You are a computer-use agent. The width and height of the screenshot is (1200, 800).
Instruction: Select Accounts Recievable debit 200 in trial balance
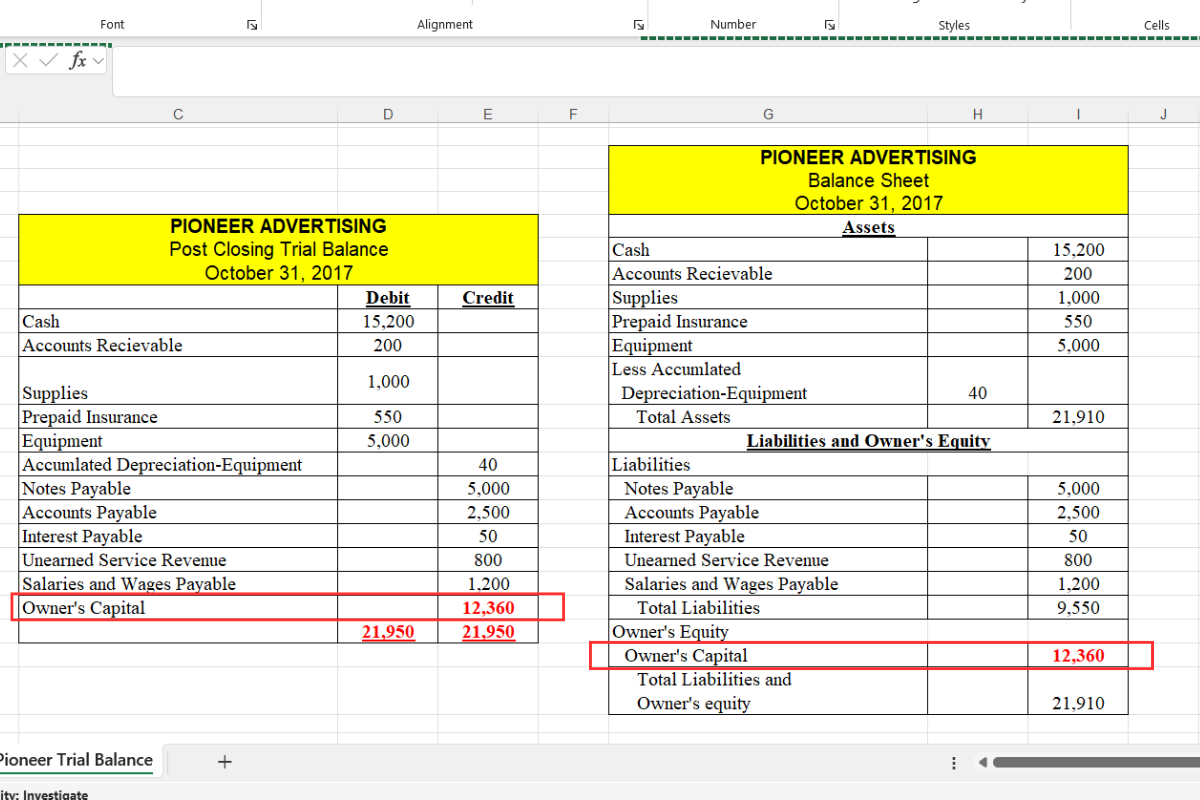click(x=388, y=345)
